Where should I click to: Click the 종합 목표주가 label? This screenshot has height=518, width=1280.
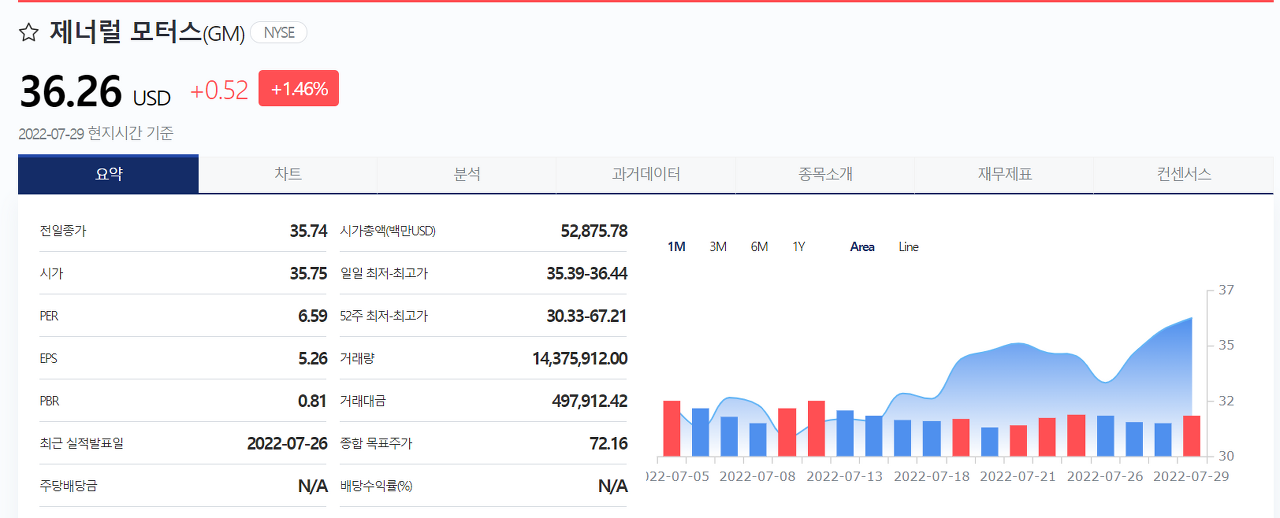[x=376, y=443]
